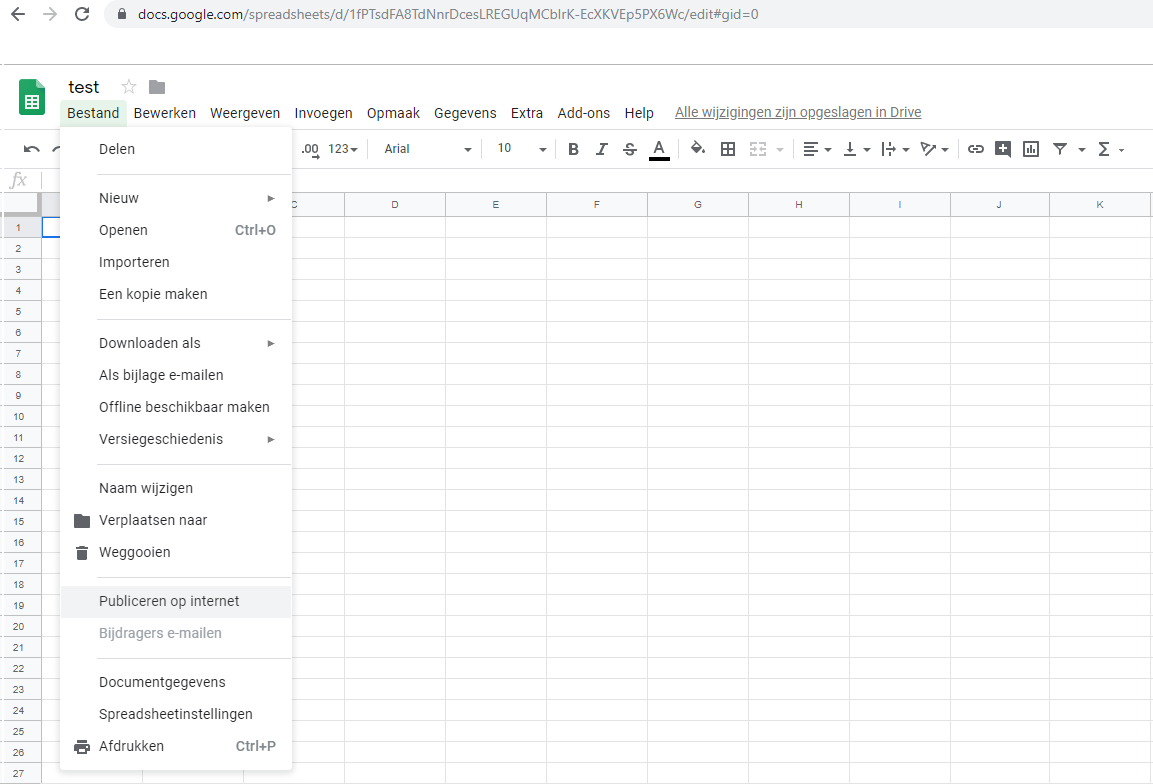Click Delen in the Bestand menu

pos(116,148)
